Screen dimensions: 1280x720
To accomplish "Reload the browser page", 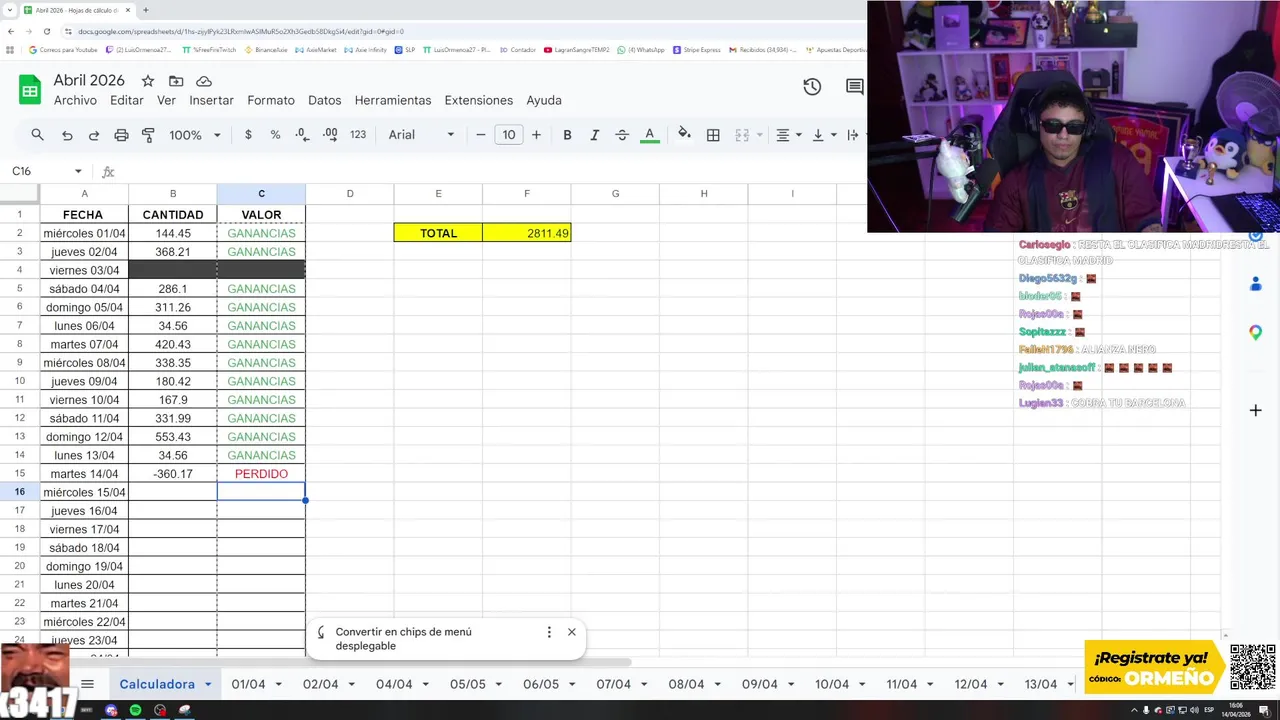I will coord(46,31).
